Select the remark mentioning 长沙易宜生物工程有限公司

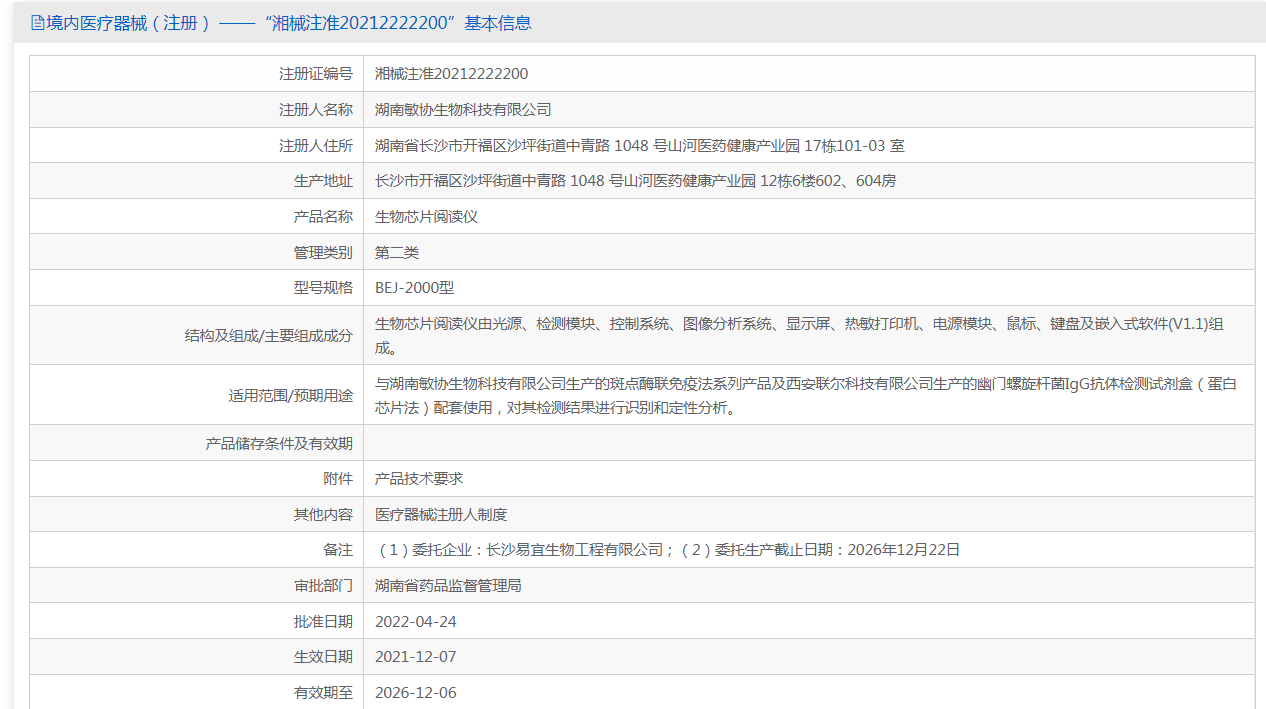(x=668, y=550)
